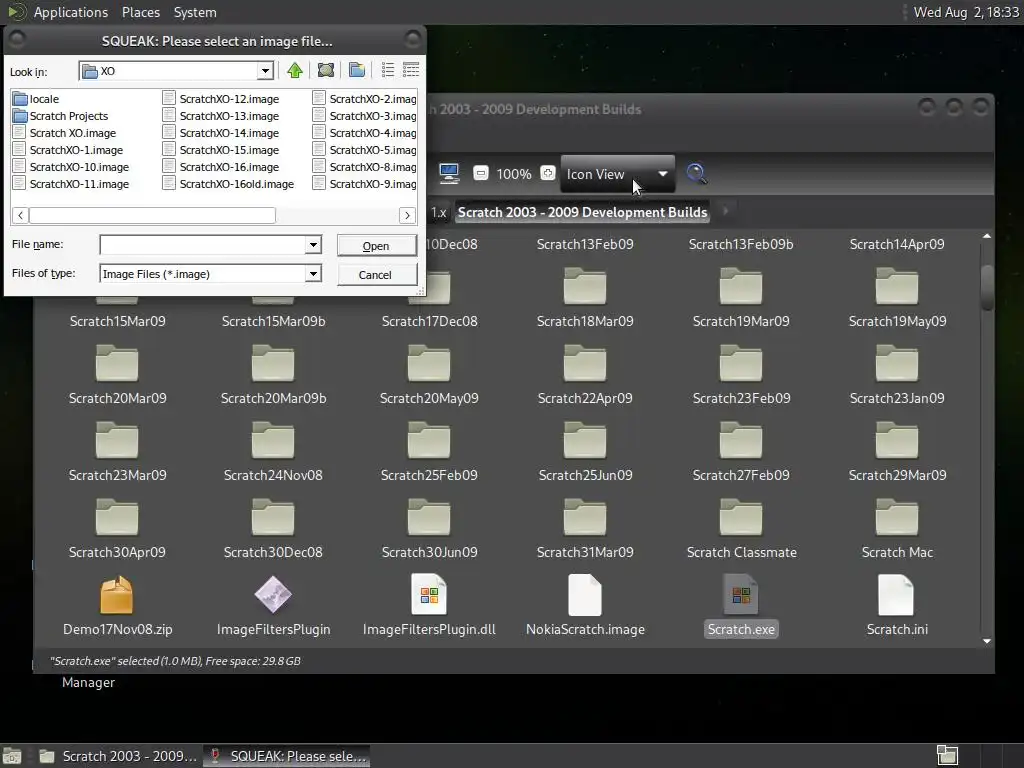Click the horizontal scrollbar thumb in dialog
Screen dimensions: 1024x768
[152, 215]
